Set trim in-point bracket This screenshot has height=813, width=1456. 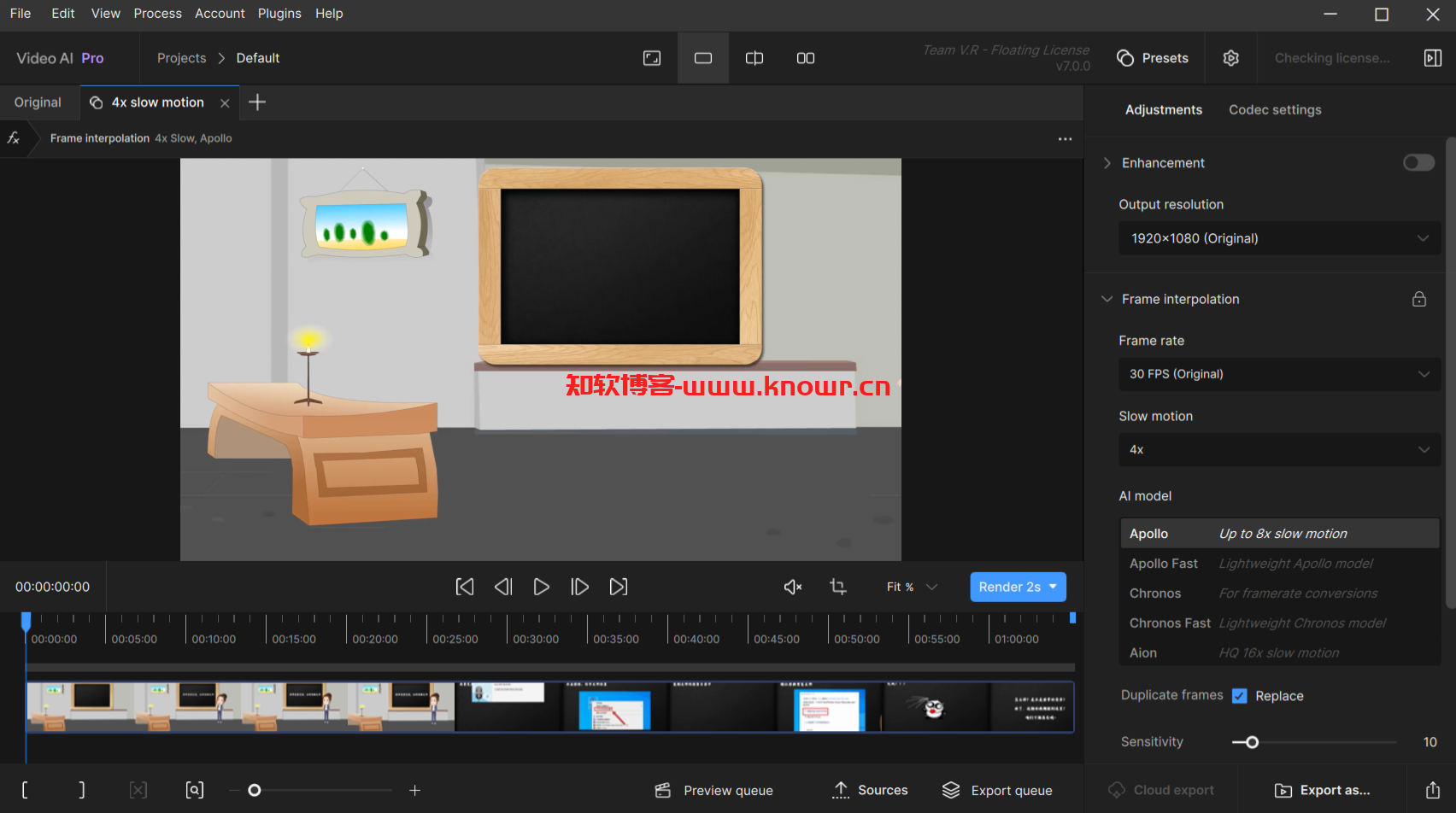coord(25,790)
